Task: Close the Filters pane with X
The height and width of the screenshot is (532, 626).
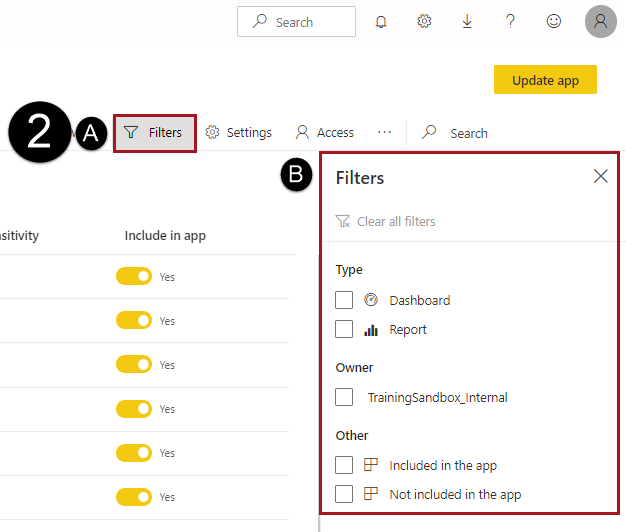Action: pos(600,176)
